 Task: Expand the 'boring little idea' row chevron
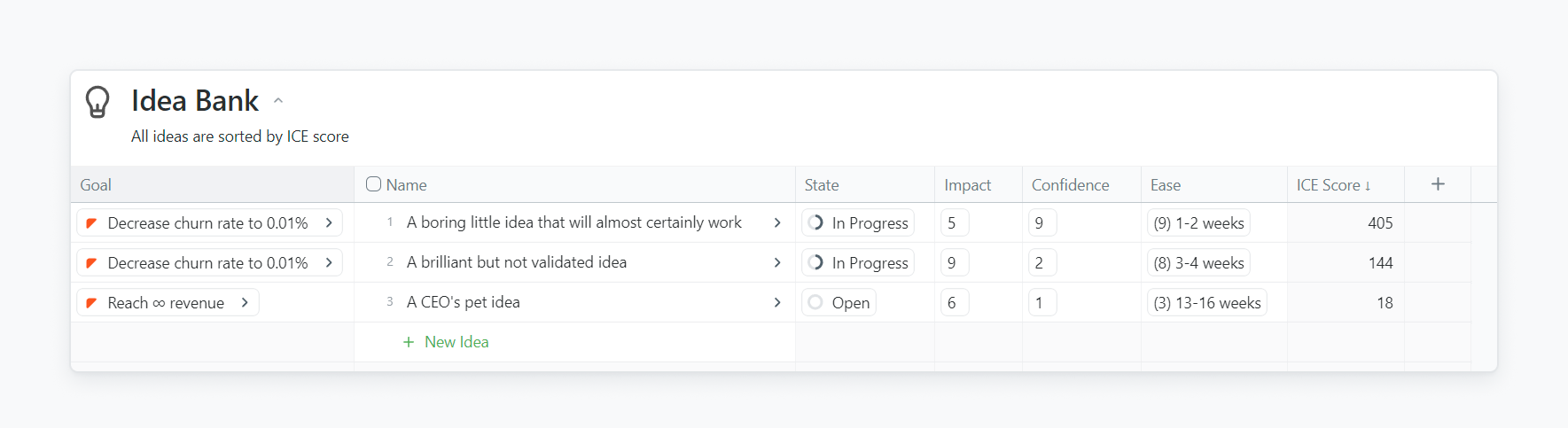[777, 222]
